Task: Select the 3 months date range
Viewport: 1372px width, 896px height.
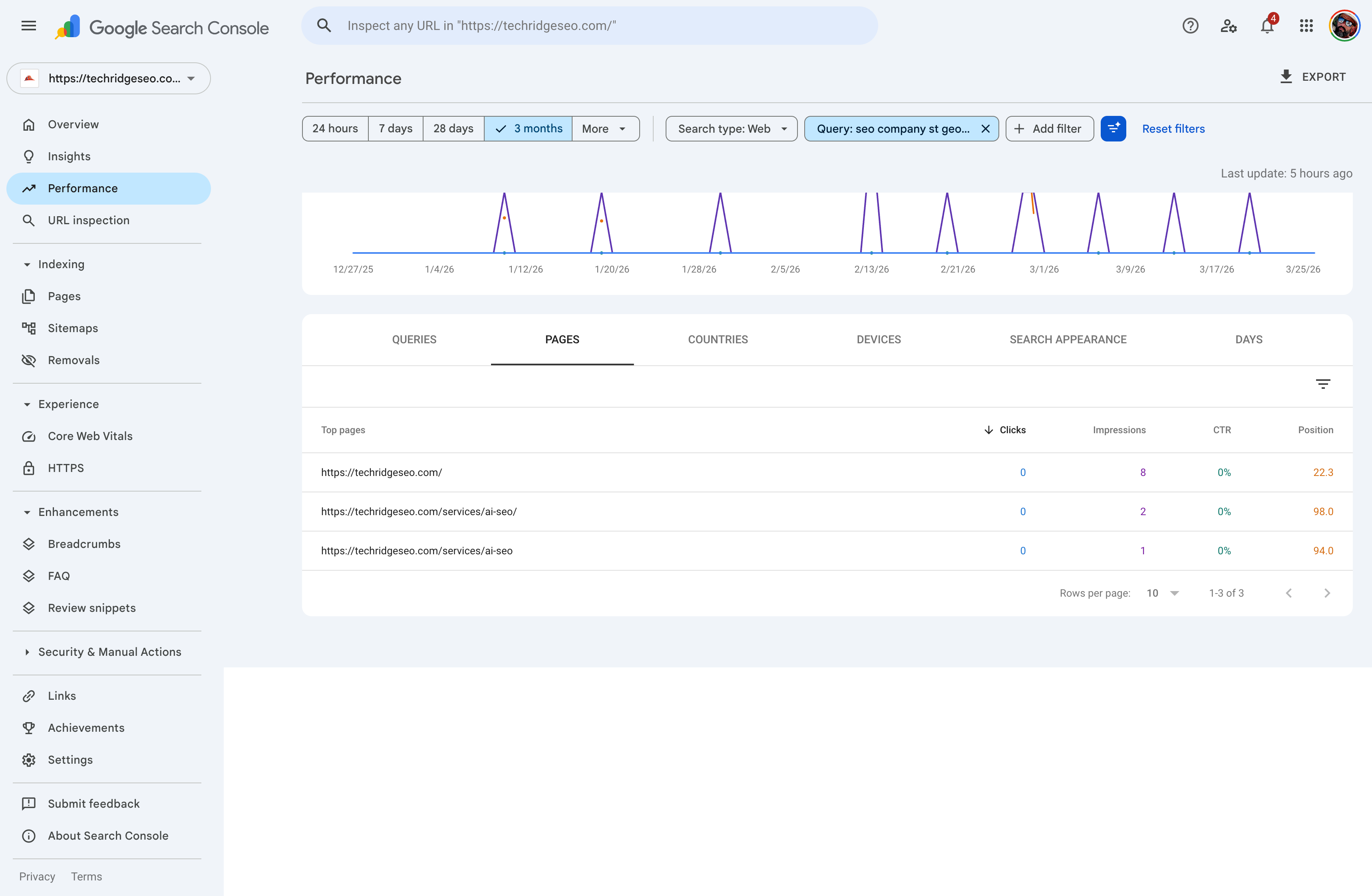Action: click(528, 129)
